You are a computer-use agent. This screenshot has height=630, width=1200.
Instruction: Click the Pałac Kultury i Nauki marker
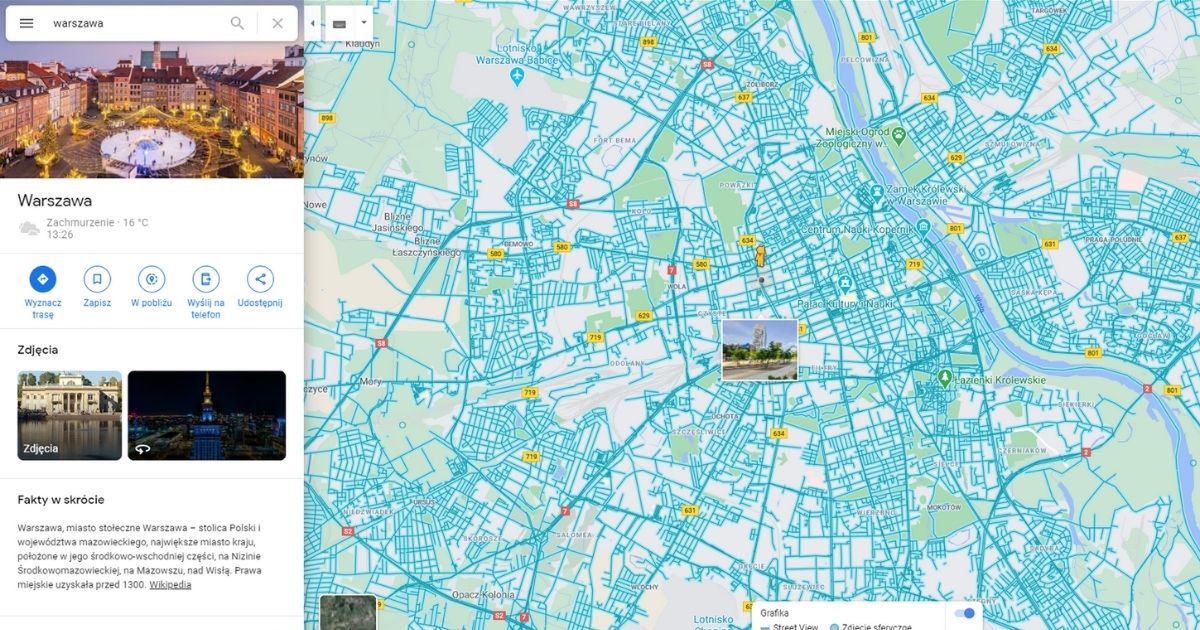[846, 285]
